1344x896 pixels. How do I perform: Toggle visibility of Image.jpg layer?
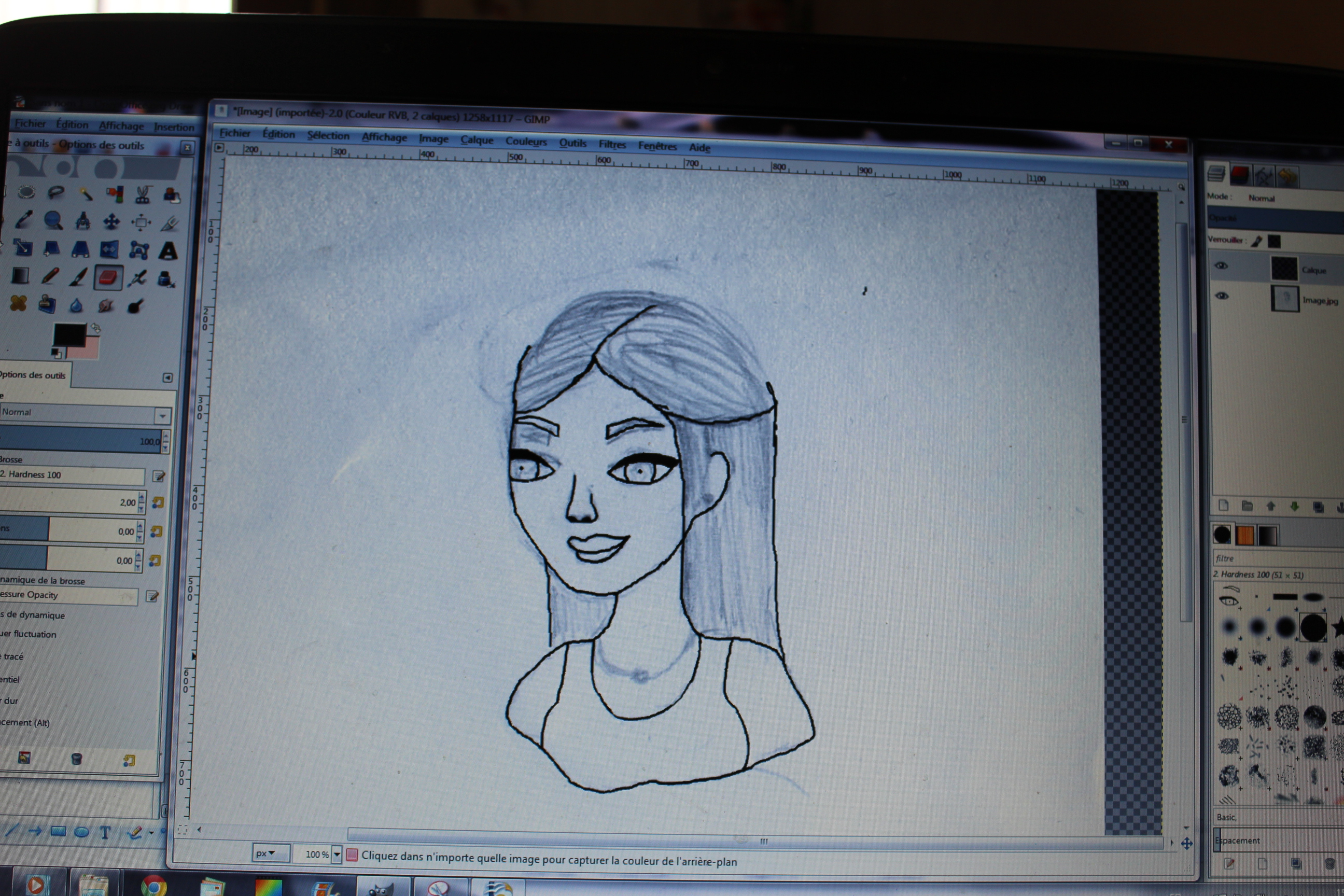[1222, 296]
